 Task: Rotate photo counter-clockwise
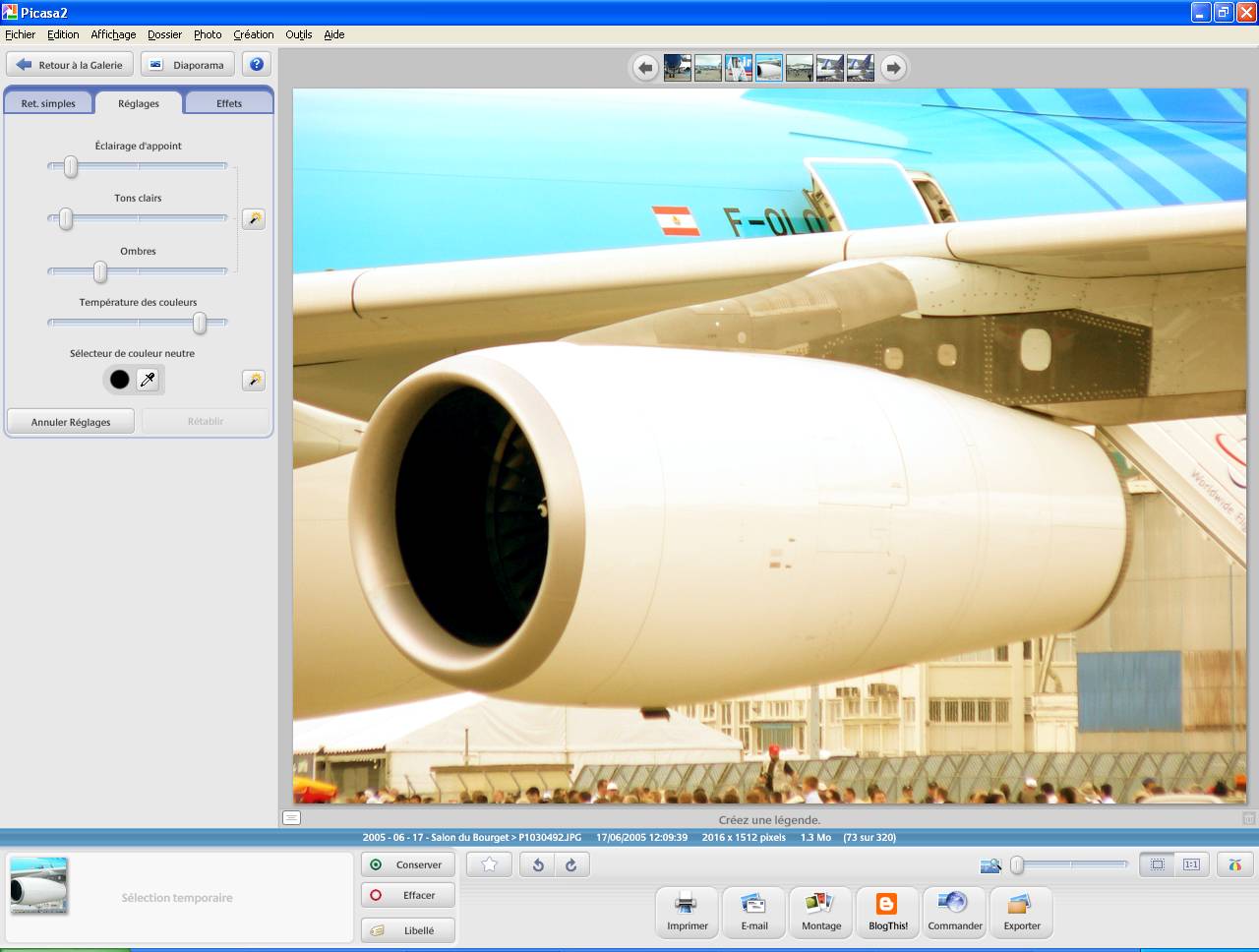538,864
